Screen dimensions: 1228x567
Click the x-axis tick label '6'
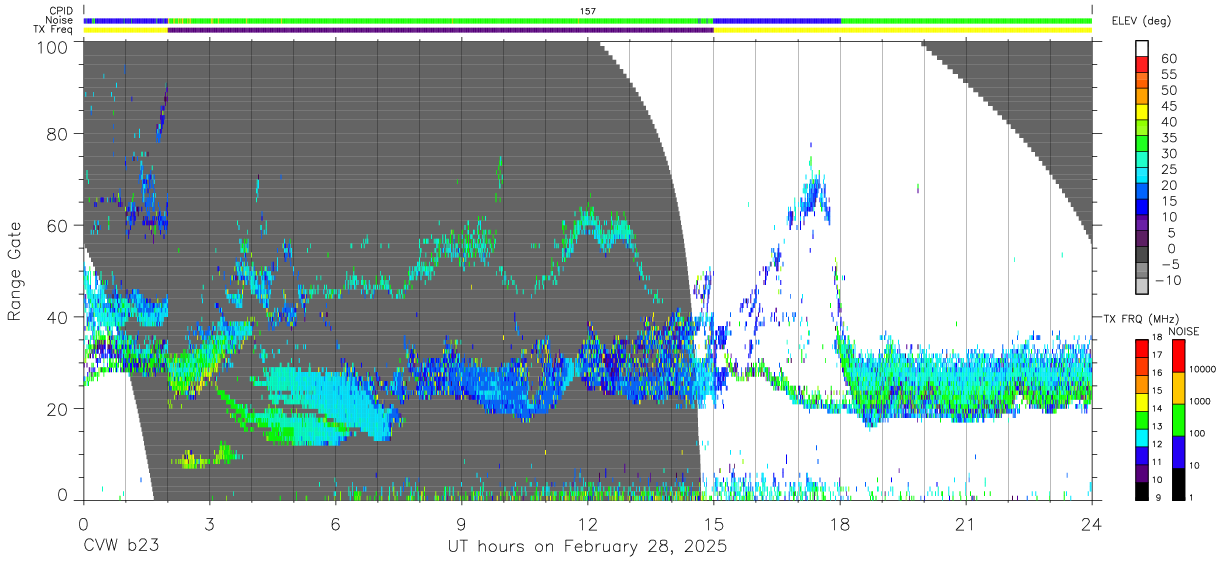pos(335,524)
